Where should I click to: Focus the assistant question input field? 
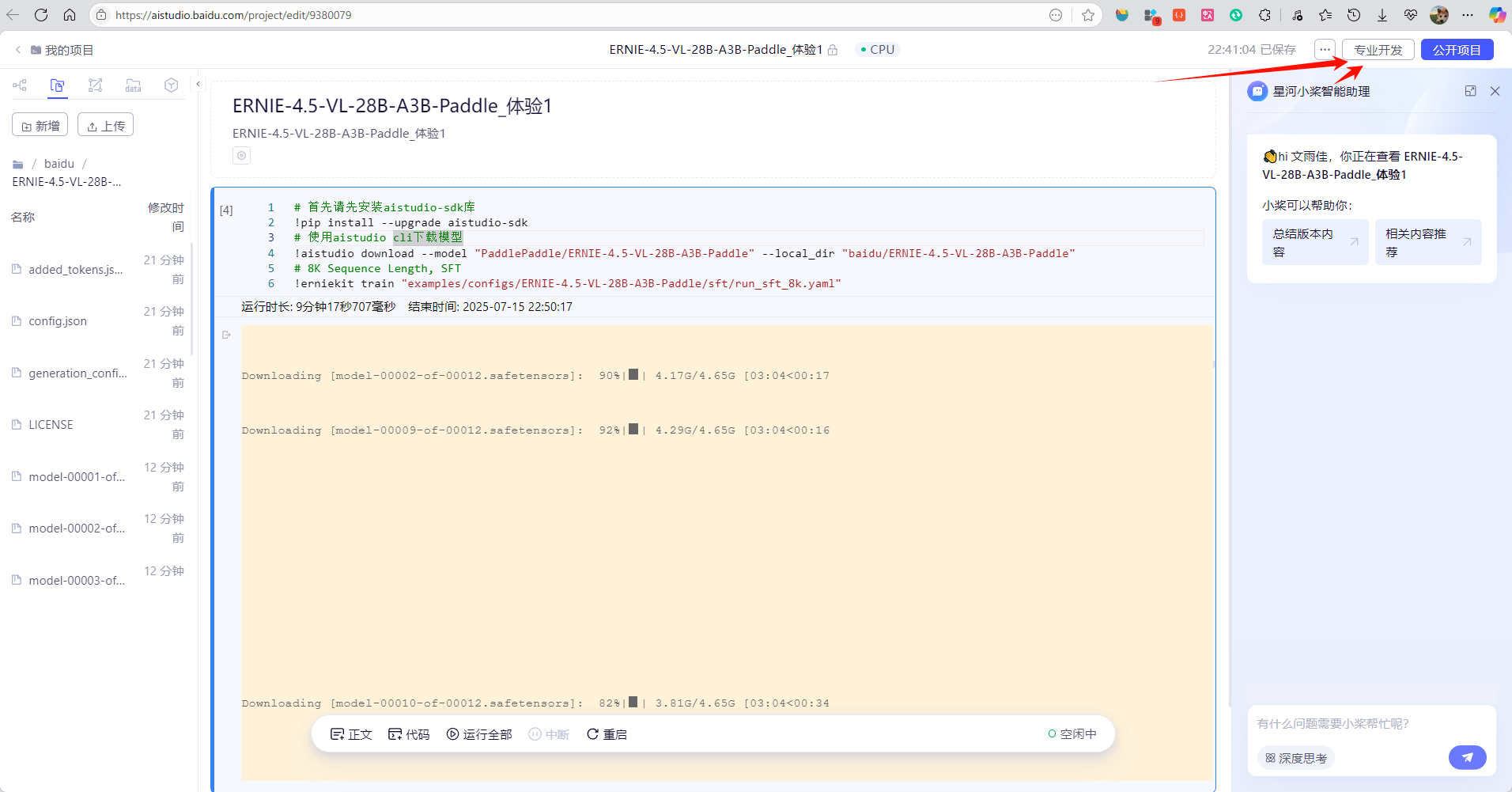[x=1371, y=724]
